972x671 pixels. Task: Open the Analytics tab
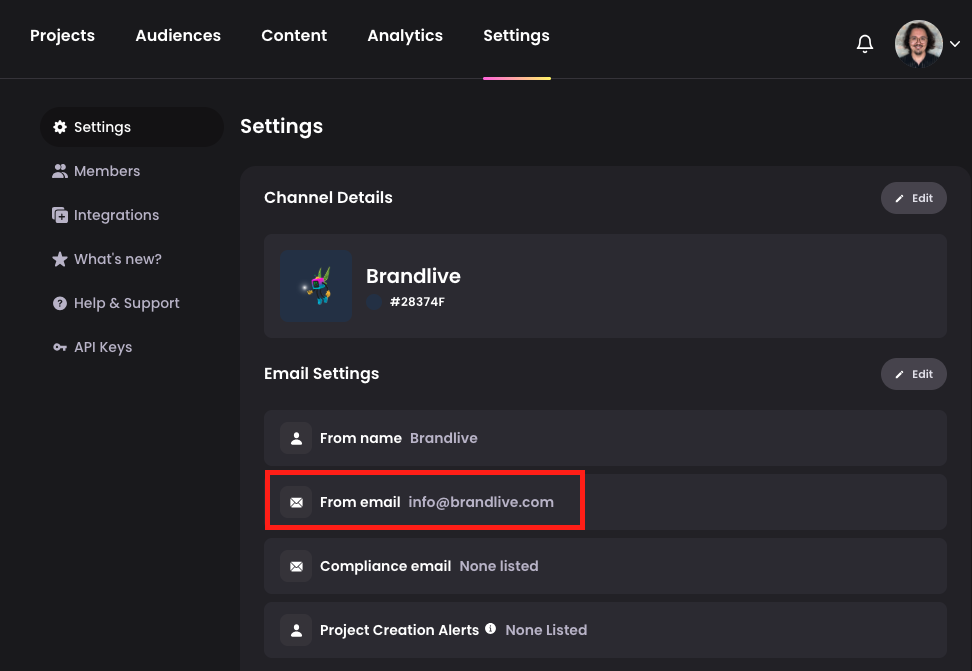405,35
